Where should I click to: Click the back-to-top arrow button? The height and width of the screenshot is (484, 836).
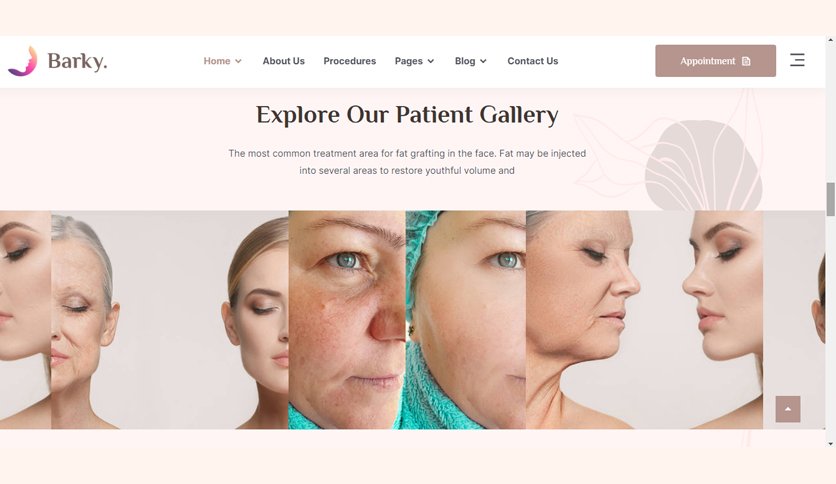tap(787, 409)
